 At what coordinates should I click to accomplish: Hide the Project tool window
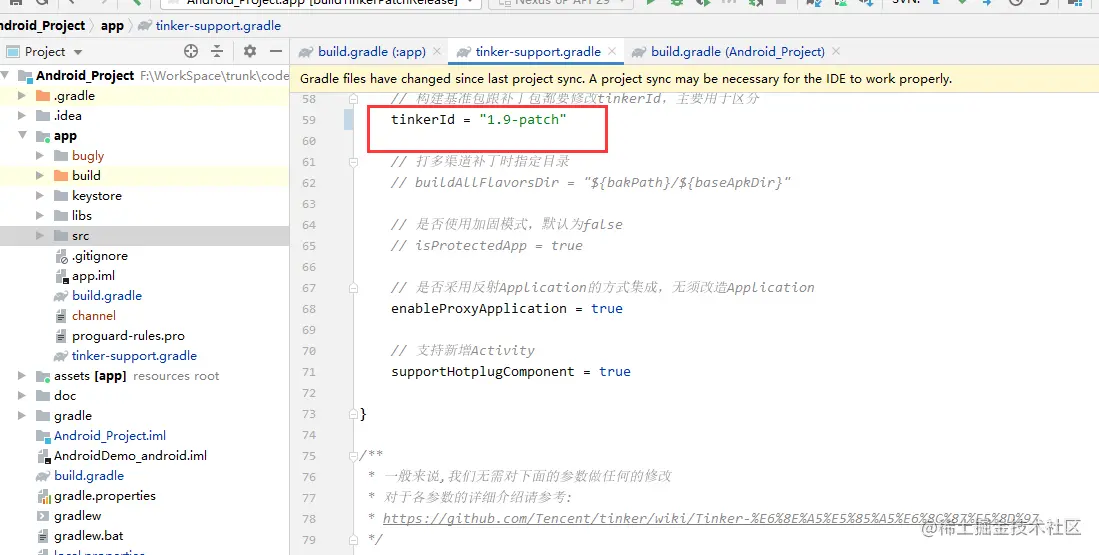coord(276,51)
